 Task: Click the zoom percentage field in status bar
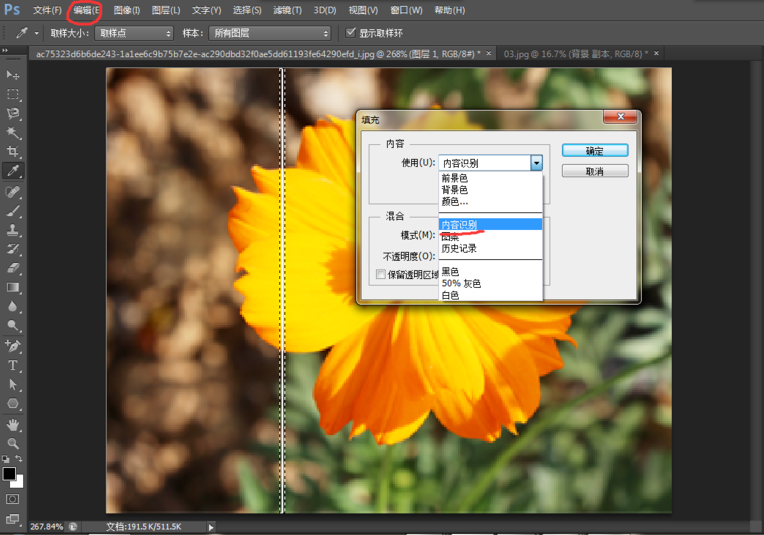47,526
